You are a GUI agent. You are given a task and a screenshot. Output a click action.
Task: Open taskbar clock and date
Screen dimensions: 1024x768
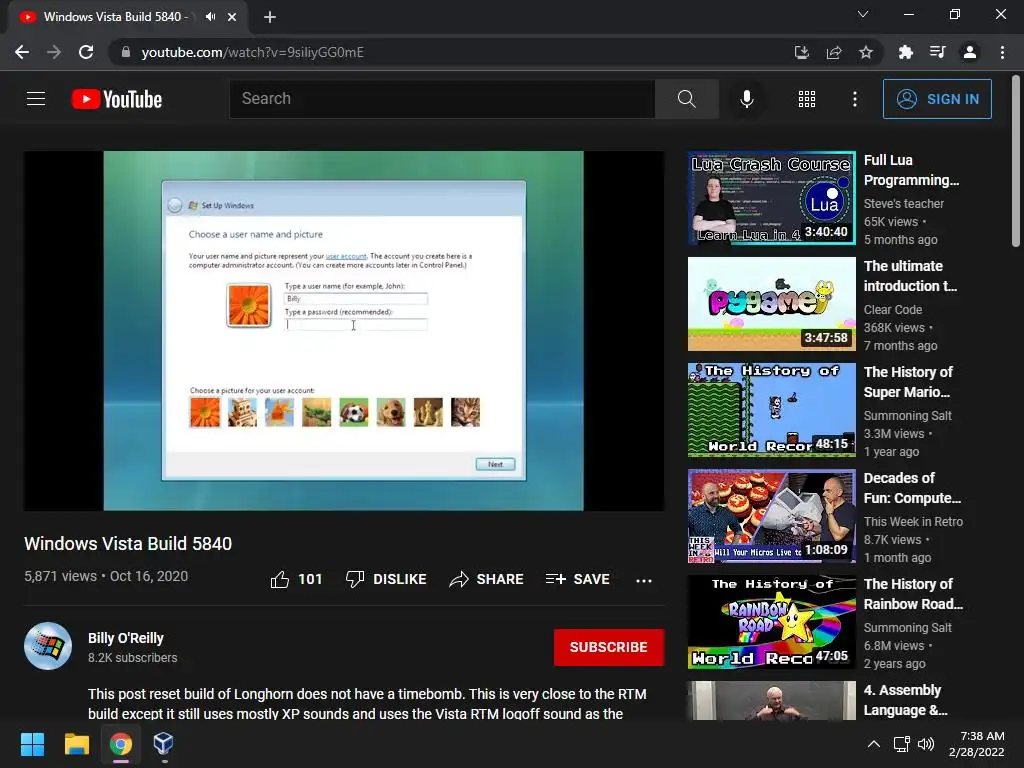[x=977, y=744]
